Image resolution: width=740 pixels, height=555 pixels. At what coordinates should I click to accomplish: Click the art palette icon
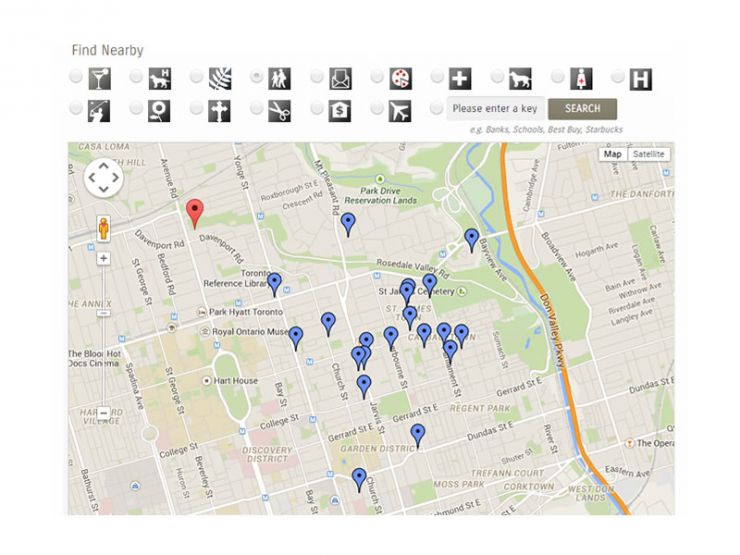point(400,78)
